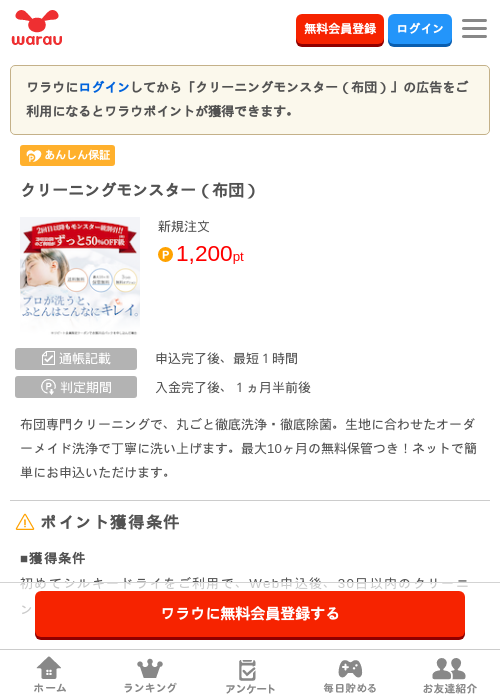Click the 1,200pt point value
The height and width of the screenshot is (700, 500).
point(210,254)
